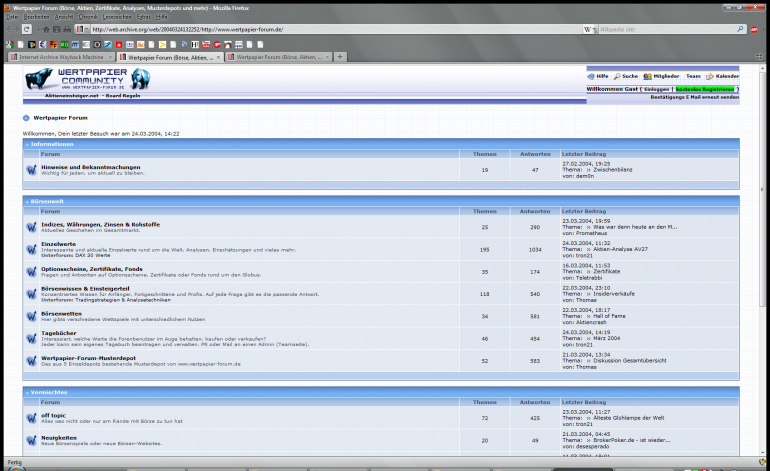
Task: Open last post topic Zwischenbilanz
Action: click(x=613, y=170)
